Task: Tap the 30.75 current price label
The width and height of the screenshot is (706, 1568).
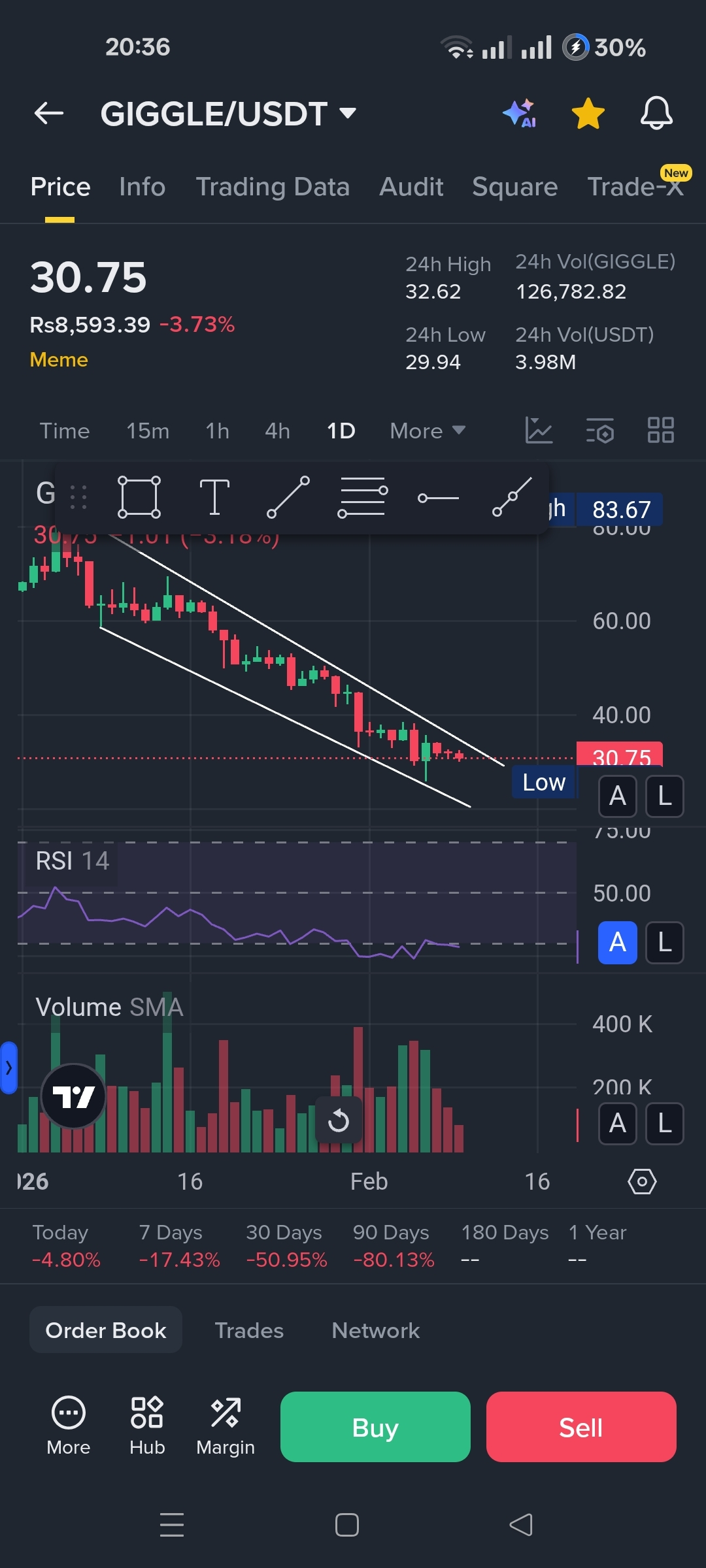Action: point(620,755)
